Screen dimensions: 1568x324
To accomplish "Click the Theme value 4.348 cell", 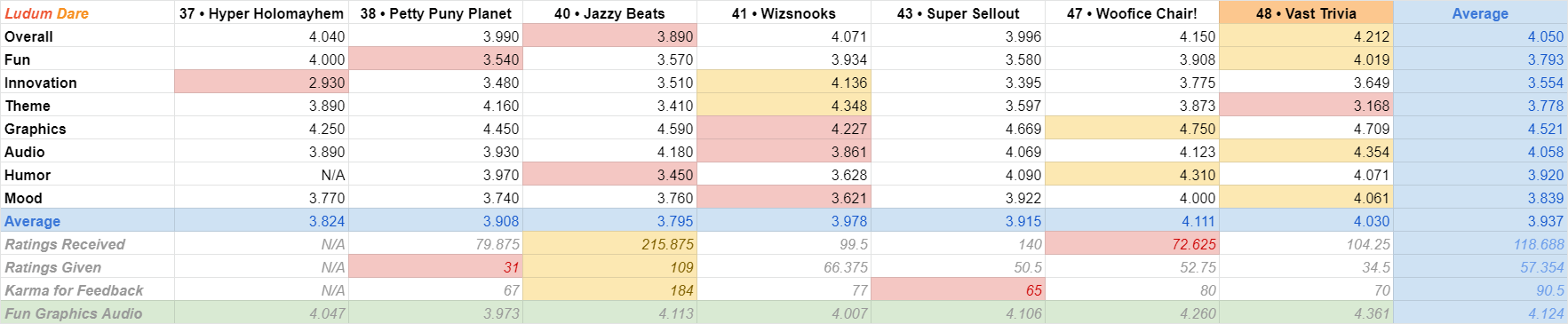I will tap(784, 105).
